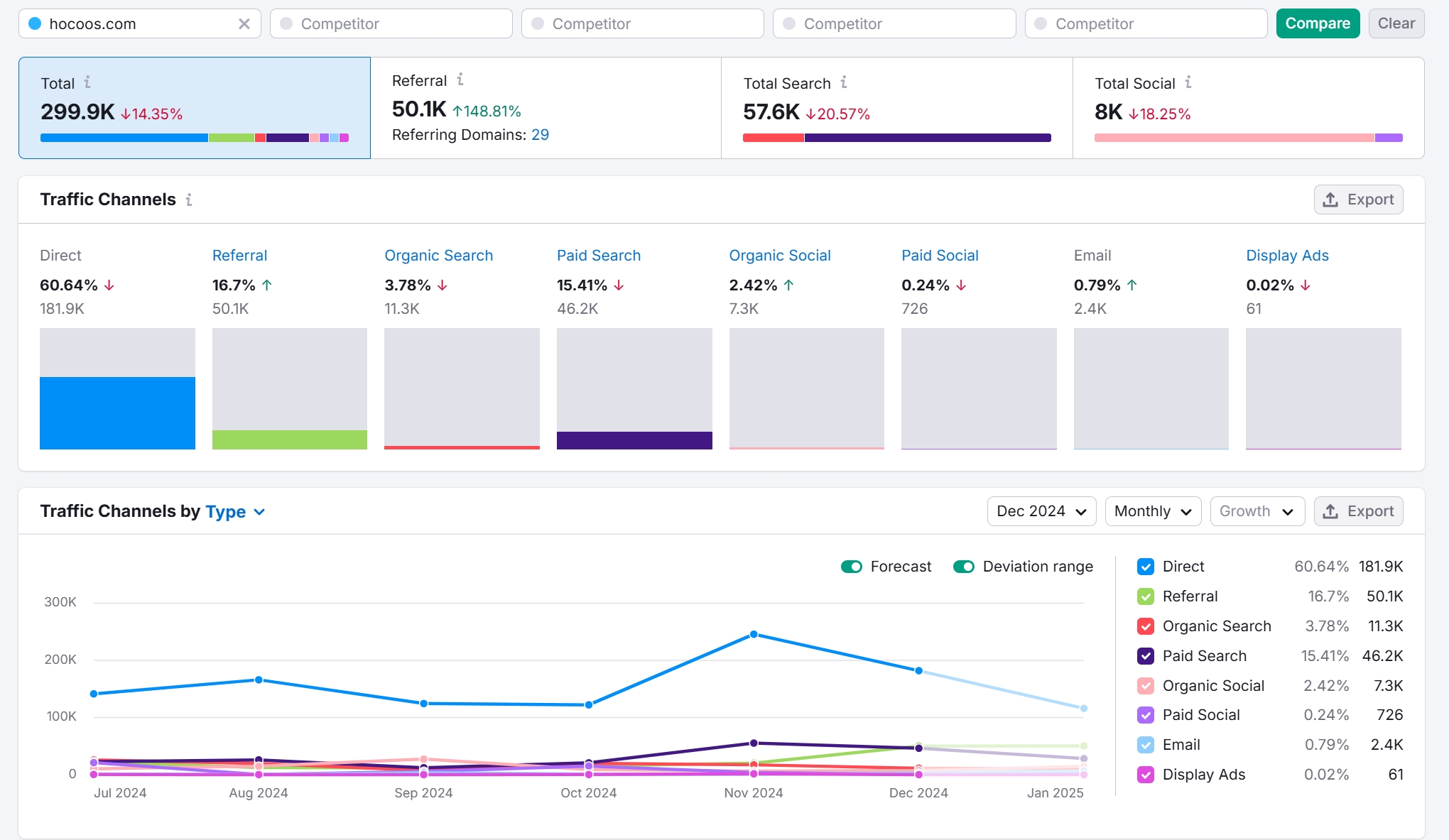Remove hocoos.com with the X icon

tap(244, 23)
